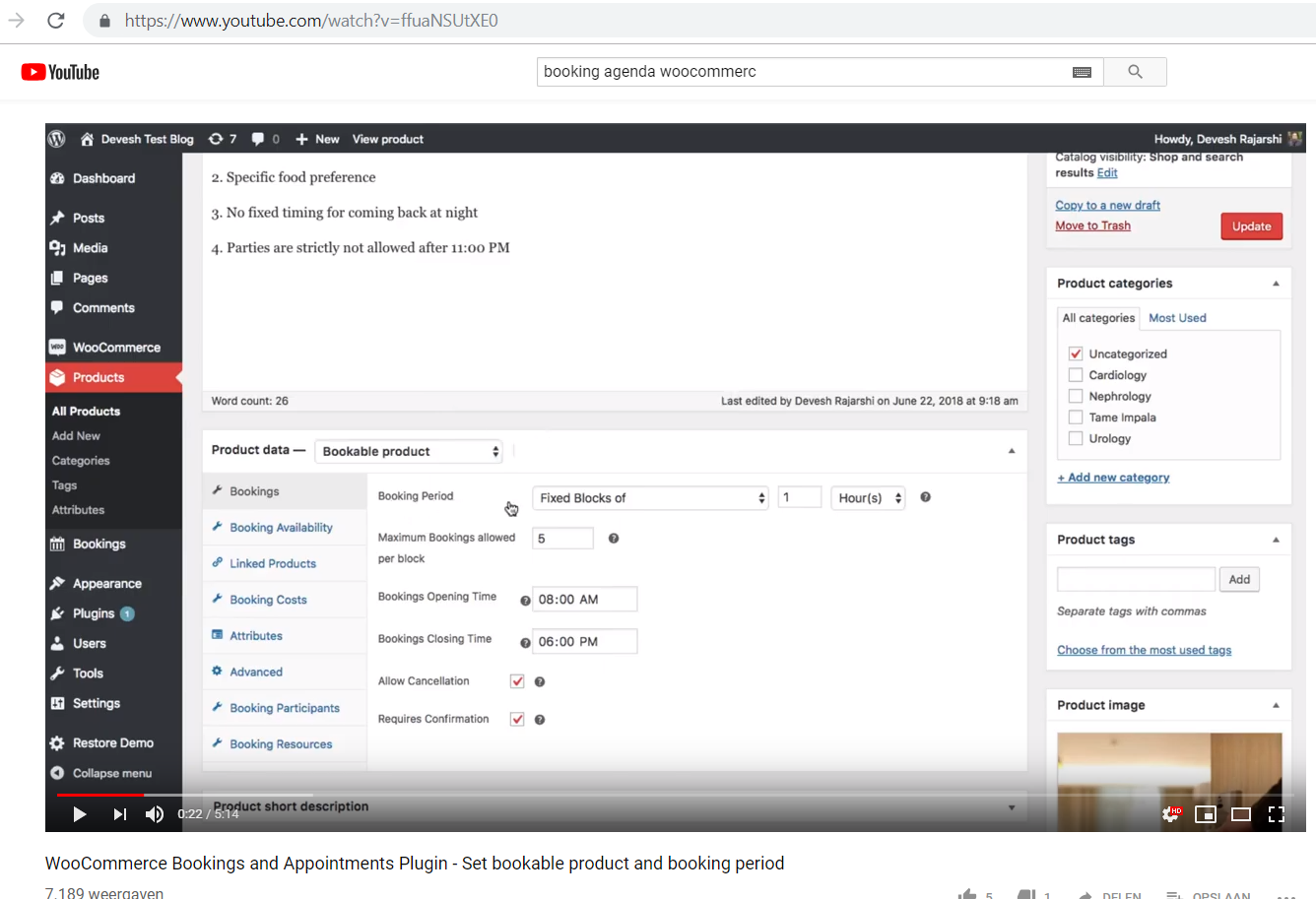Image resolution: width=1316 pixels, height=899 pixels.
Task: Open Tools menu in sidebar
Action: (88, 674)
